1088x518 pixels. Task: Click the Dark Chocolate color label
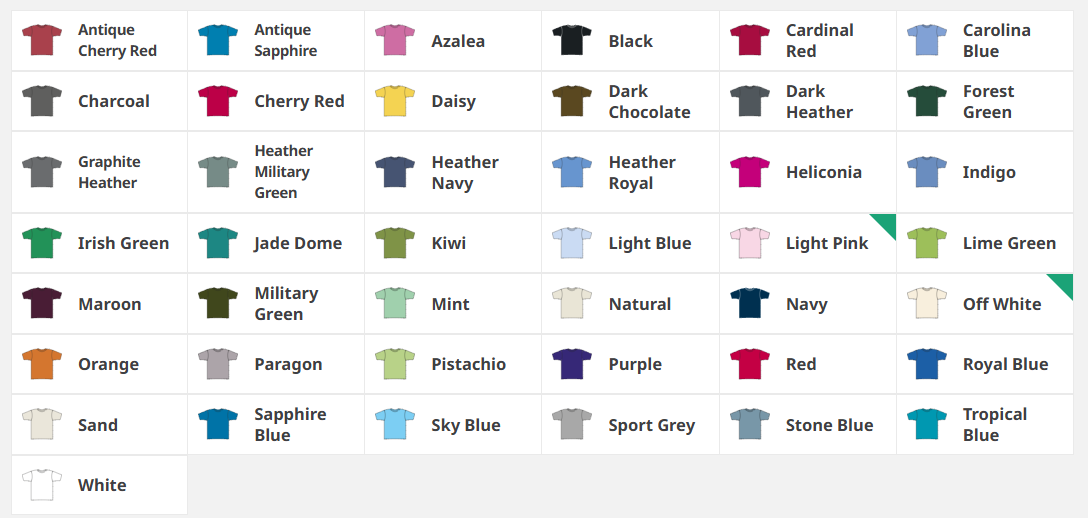point(649,101)
